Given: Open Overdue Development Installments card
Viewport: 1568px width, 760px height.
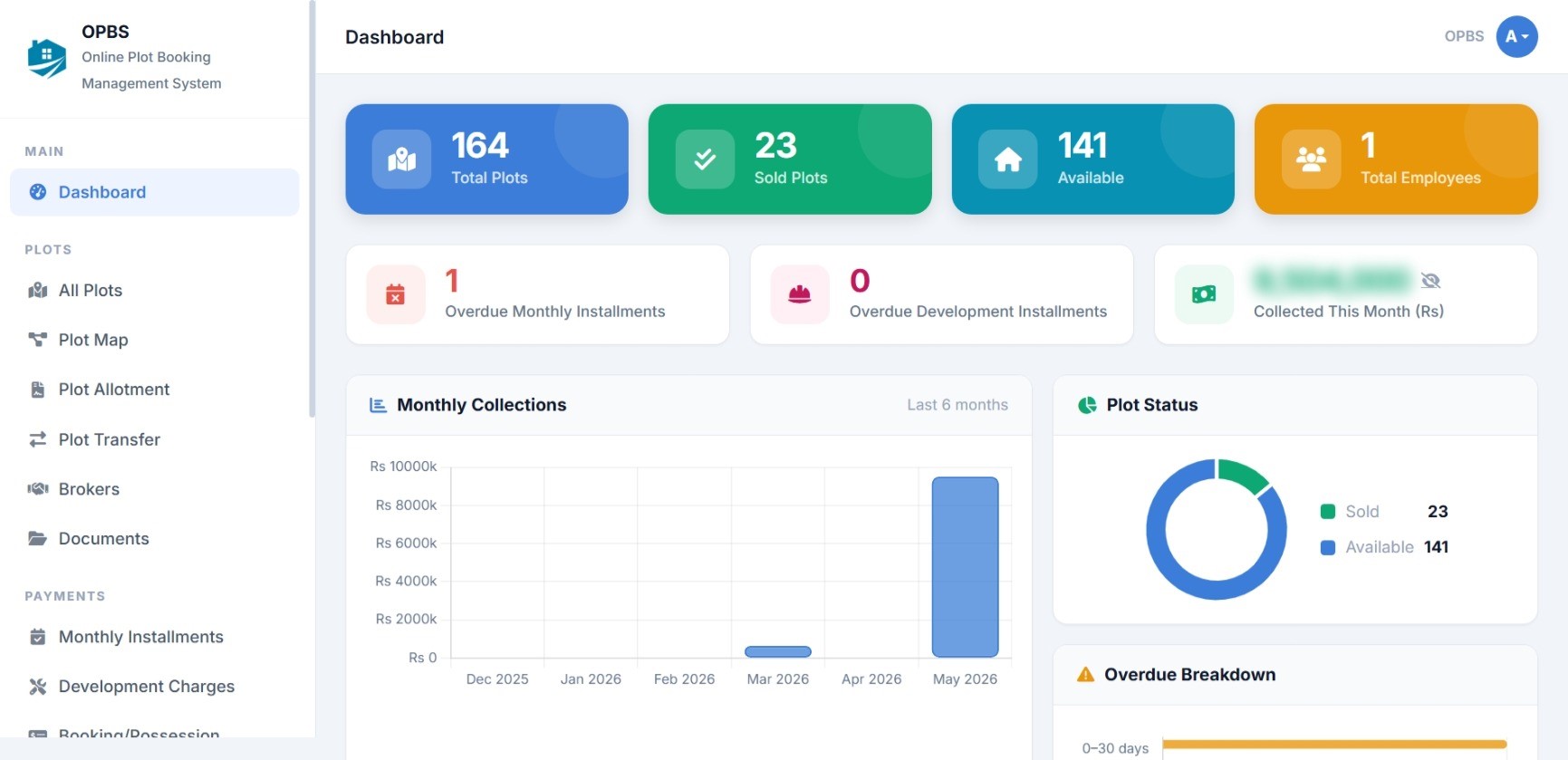Looking at the screenshot, I should click(942, 294).
